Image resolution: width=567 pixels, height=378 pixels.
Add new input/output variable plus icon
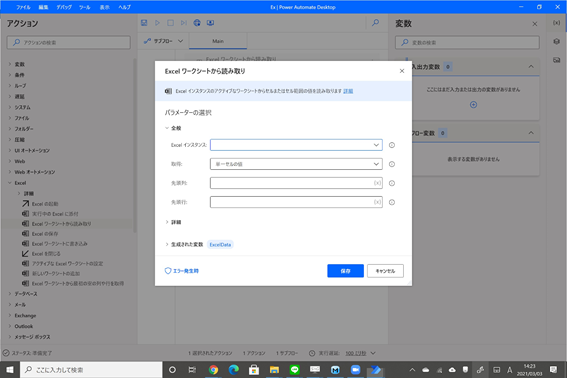pos(473,105)
